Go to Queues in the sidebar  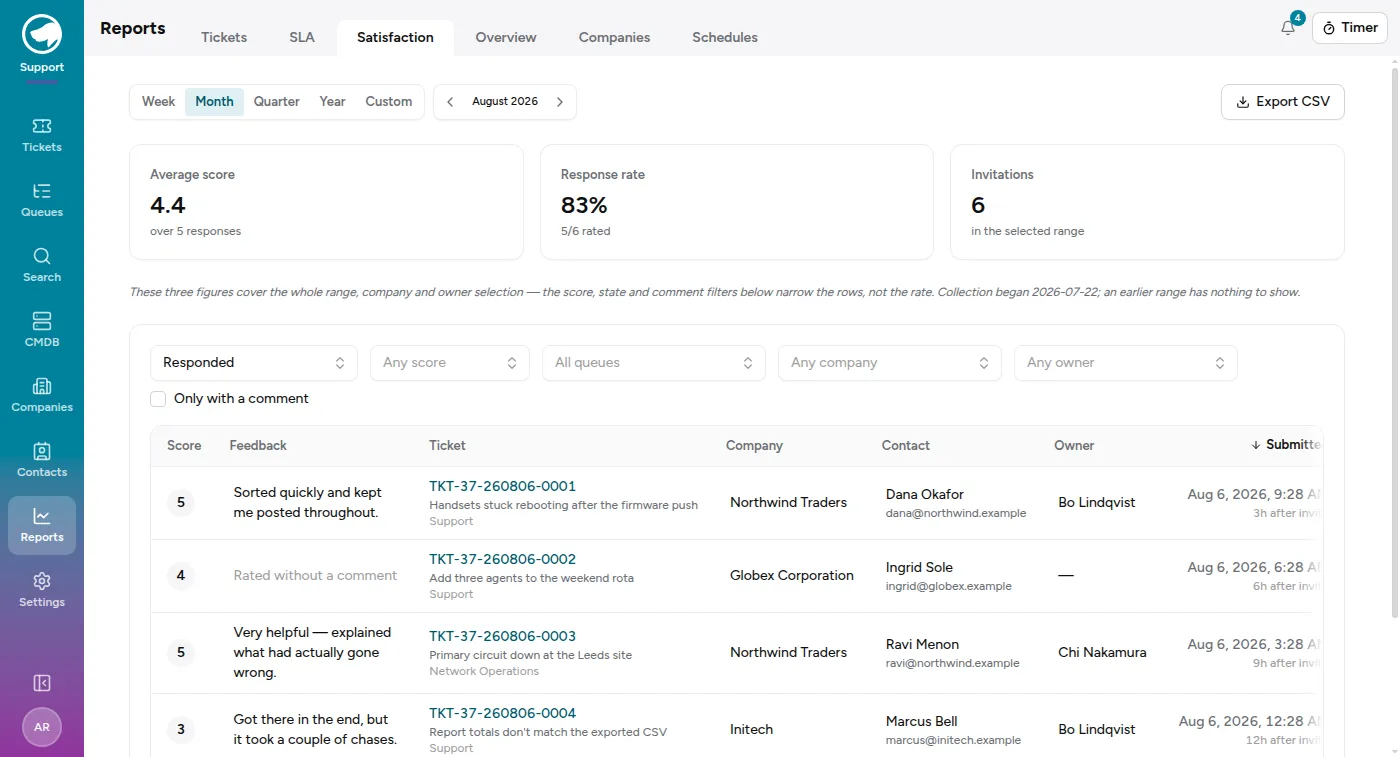42,201
